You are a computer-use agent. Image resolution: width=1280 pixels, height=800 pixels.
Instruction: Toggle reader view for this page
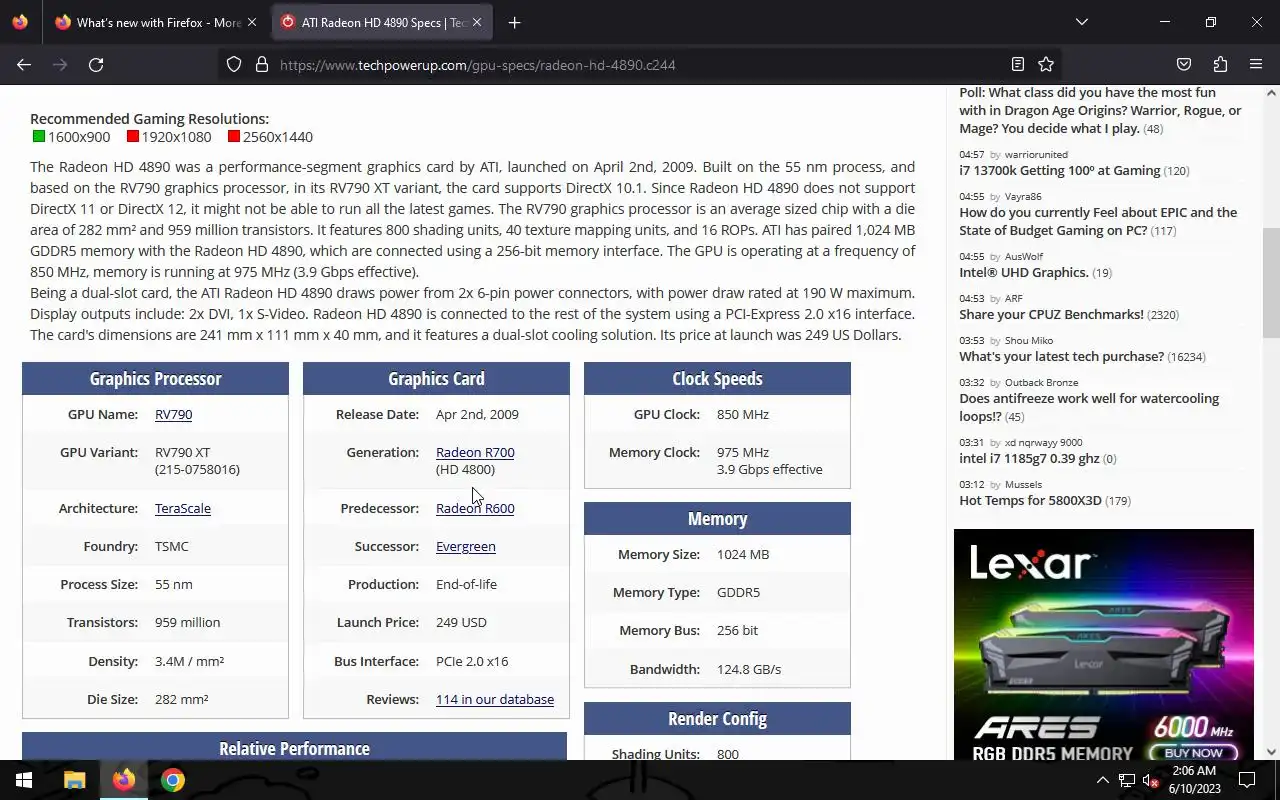point(1017,64)
